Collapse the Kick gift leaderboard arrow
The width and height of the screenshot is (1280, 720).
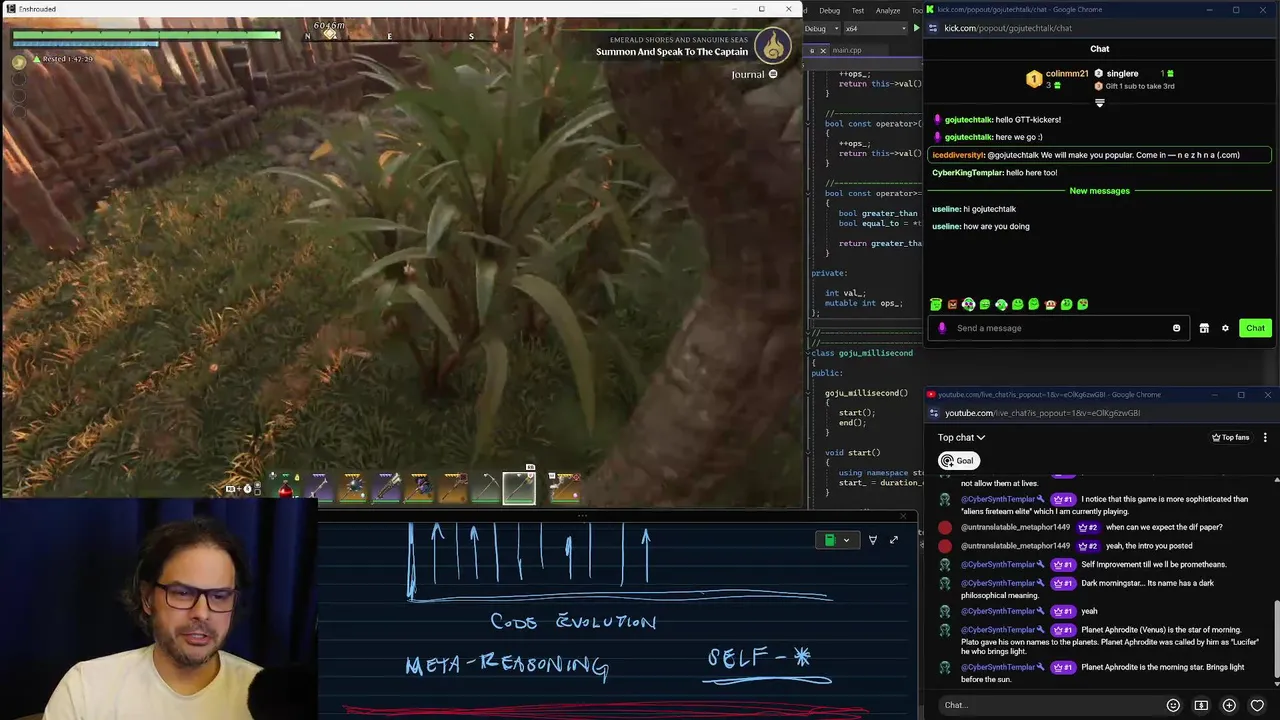click(1099, 102)
